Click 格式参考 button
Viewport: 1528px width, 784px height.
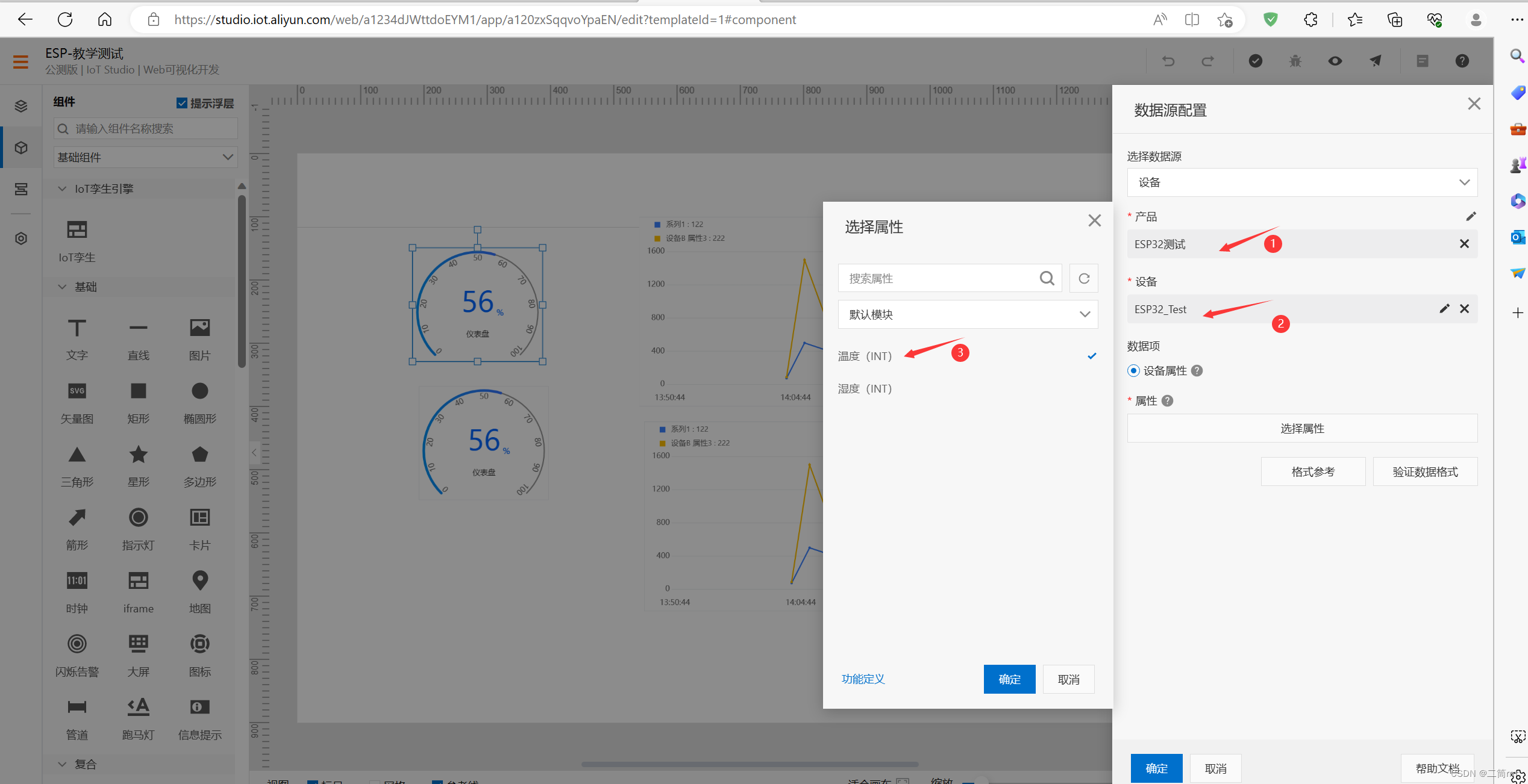(1313, 471)
